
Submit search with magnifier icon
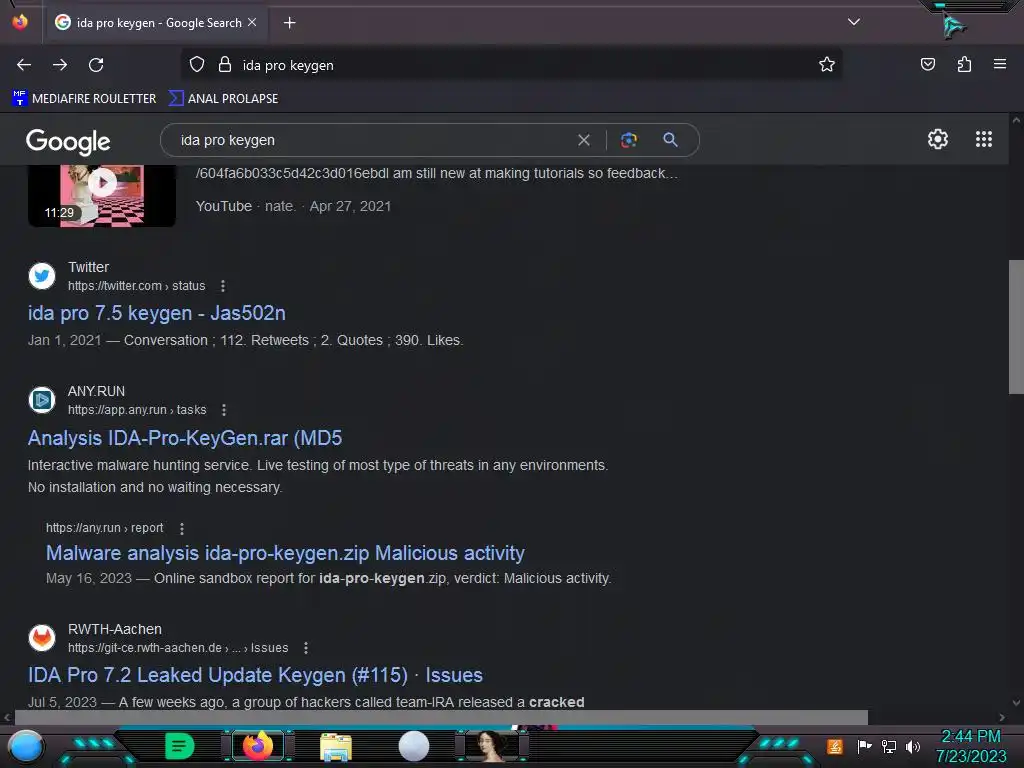[x=670, y=140]
